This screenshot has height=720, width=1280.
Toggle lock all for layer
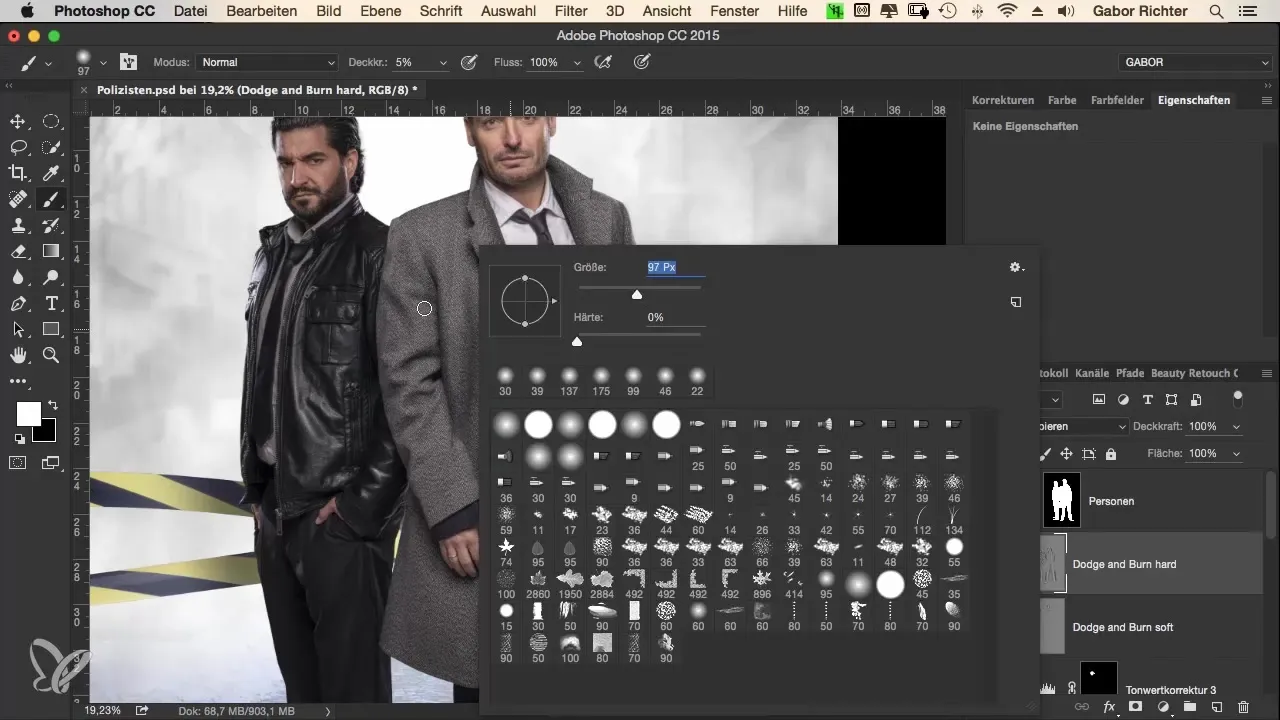pos(1111,453)
